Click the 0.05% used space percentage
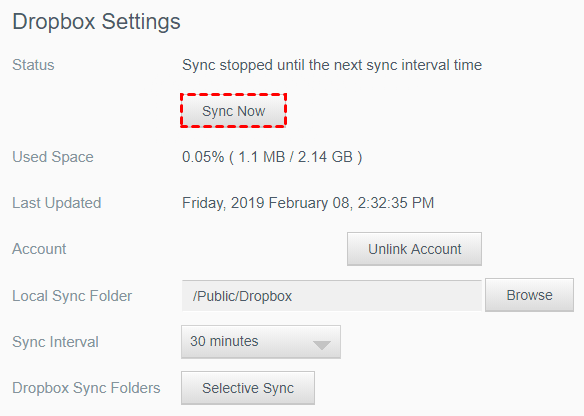584x416 pixels. 203,157
